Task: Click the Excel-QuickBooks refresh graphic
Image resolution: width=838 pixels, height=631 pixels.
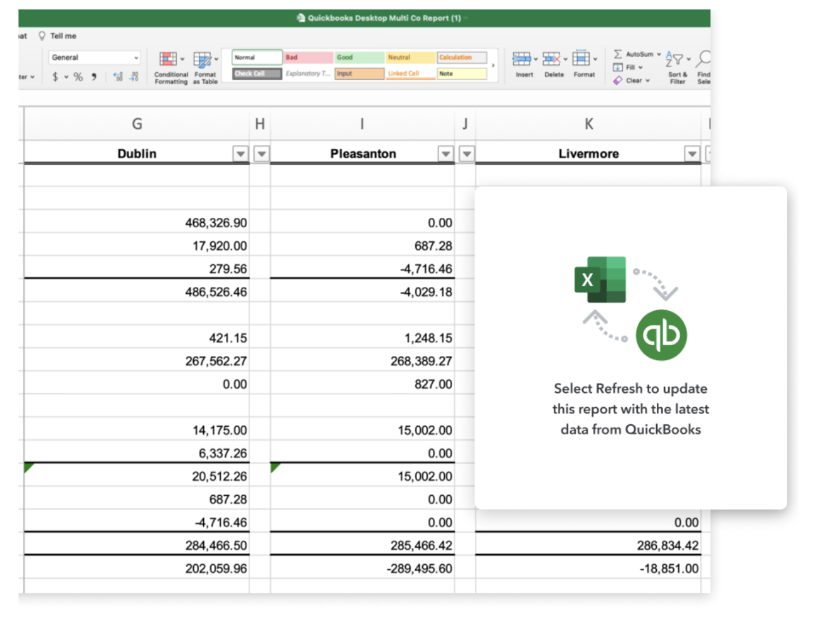Action: [x=631, y=308]
